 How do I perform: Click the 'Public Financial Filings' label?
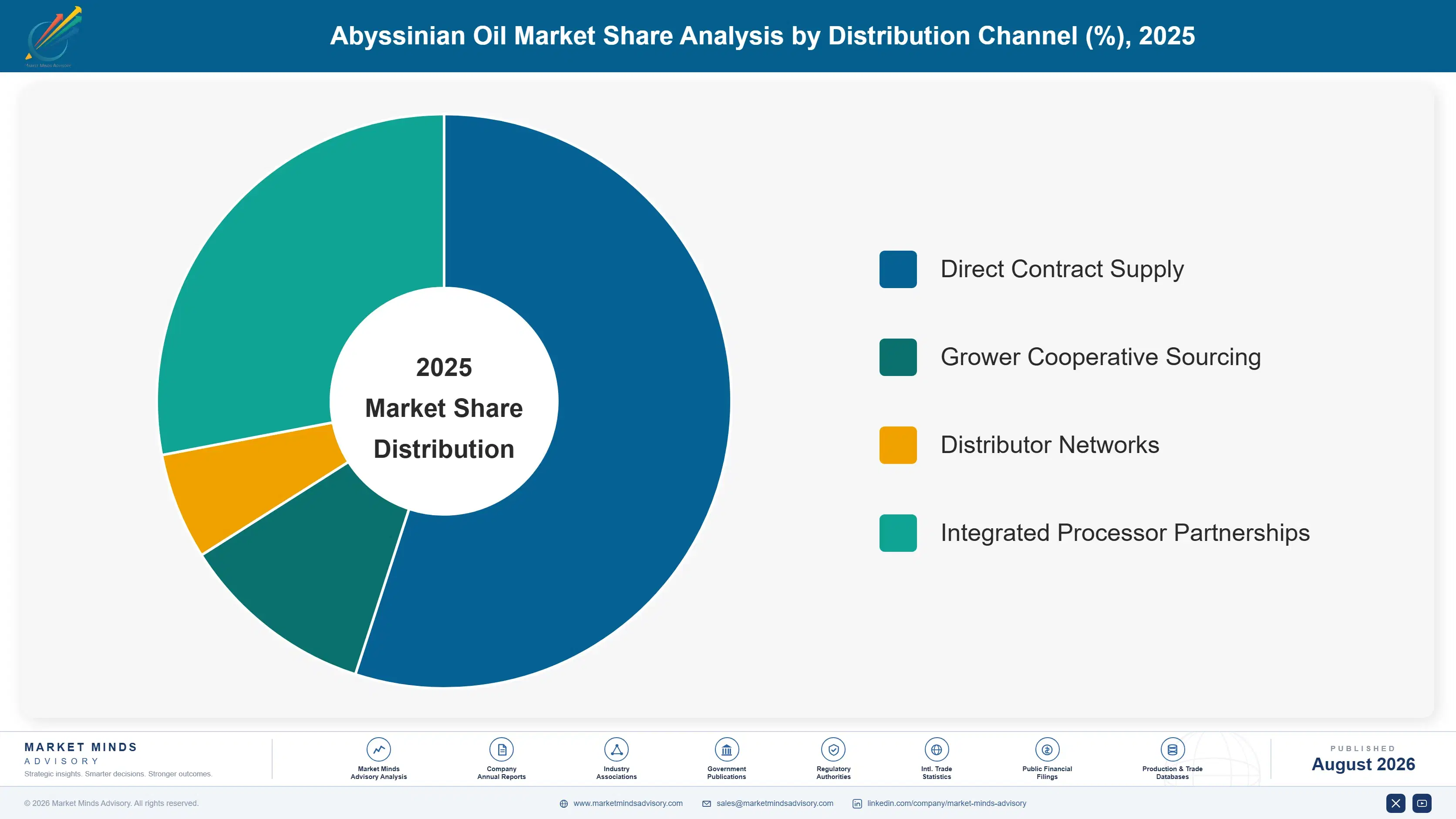tap(1047, 773)
